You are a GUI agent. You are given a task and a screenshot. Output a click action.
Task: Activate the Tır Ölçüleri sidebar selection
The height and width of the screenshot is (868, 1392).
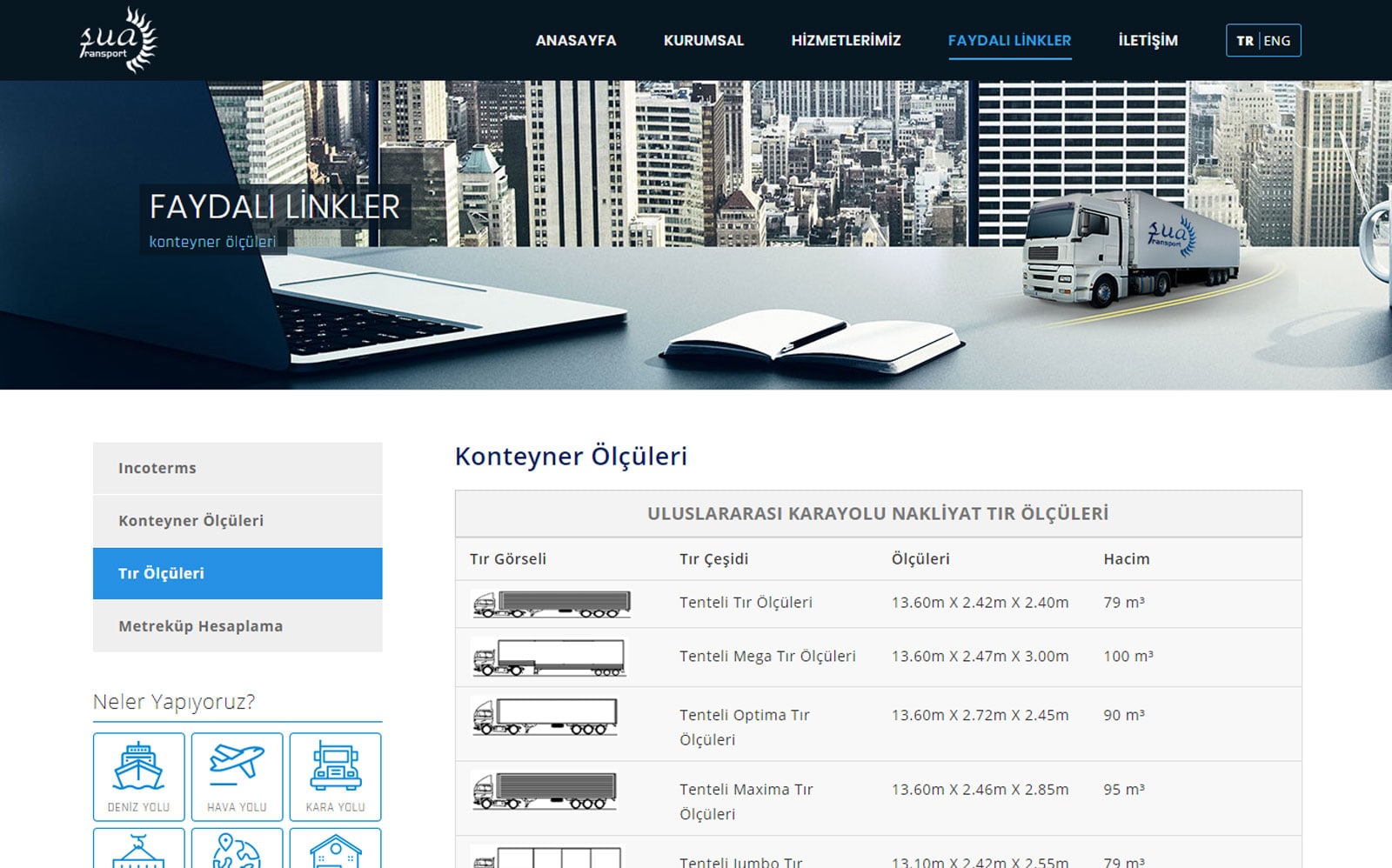[161, 573]
